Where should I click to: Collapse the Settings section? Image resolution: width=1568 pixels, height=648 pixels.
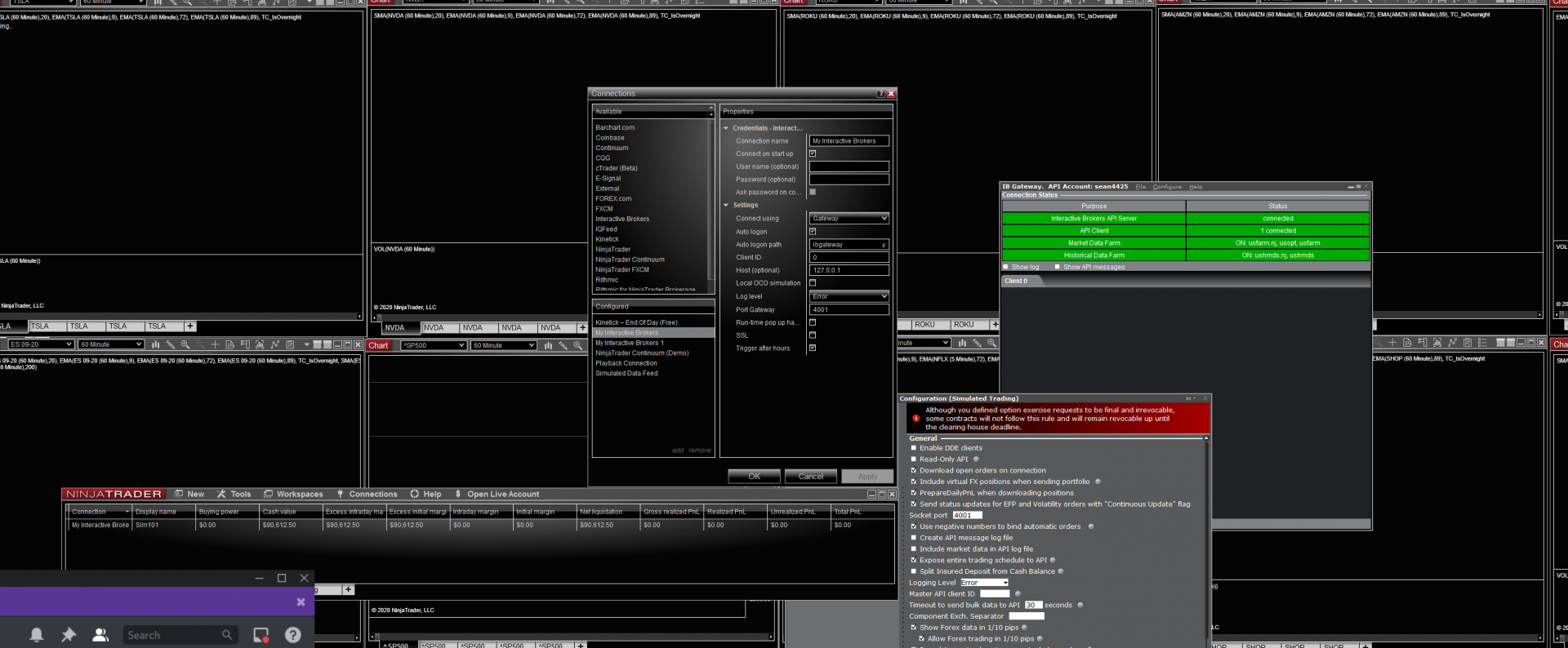click(x=726, y=206)
